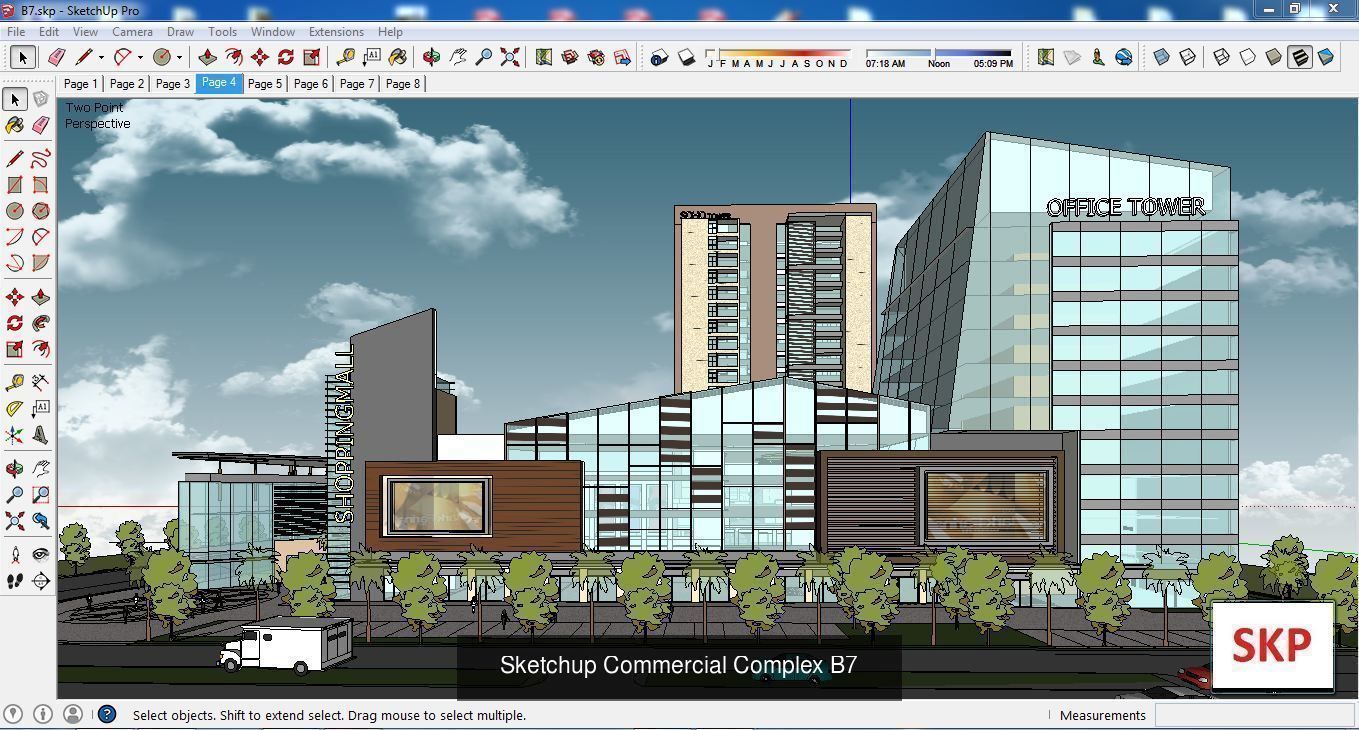Activate the Push/Pull tool in top toolbar
The width and height of the screenshot is (1359, 730).
(x=207, y=57)
